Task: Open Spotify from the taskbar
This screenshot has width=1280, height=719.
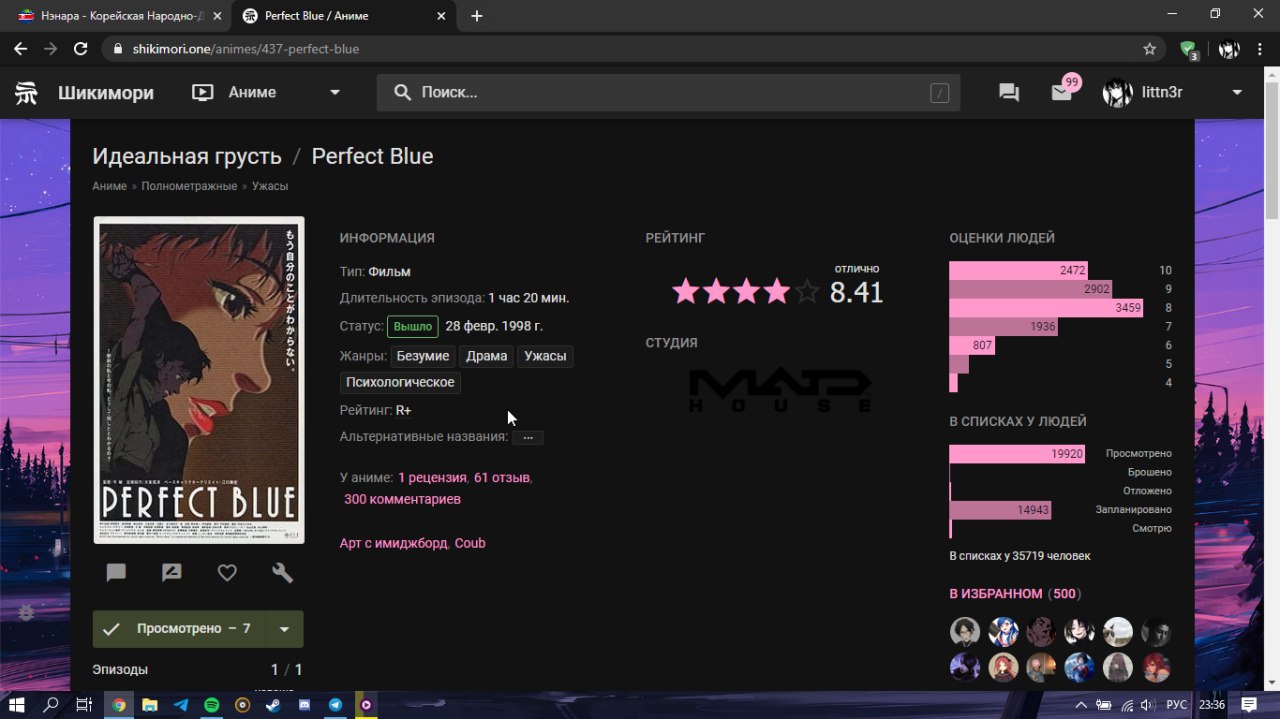Action: pos(211,705)
